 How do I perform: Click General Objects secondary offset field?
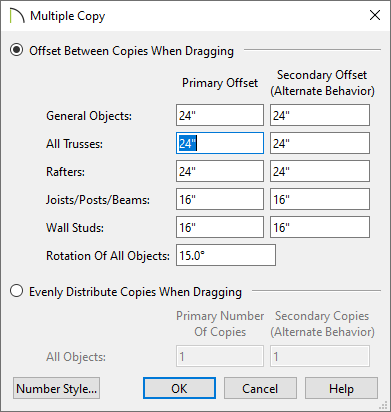point(320,115)
